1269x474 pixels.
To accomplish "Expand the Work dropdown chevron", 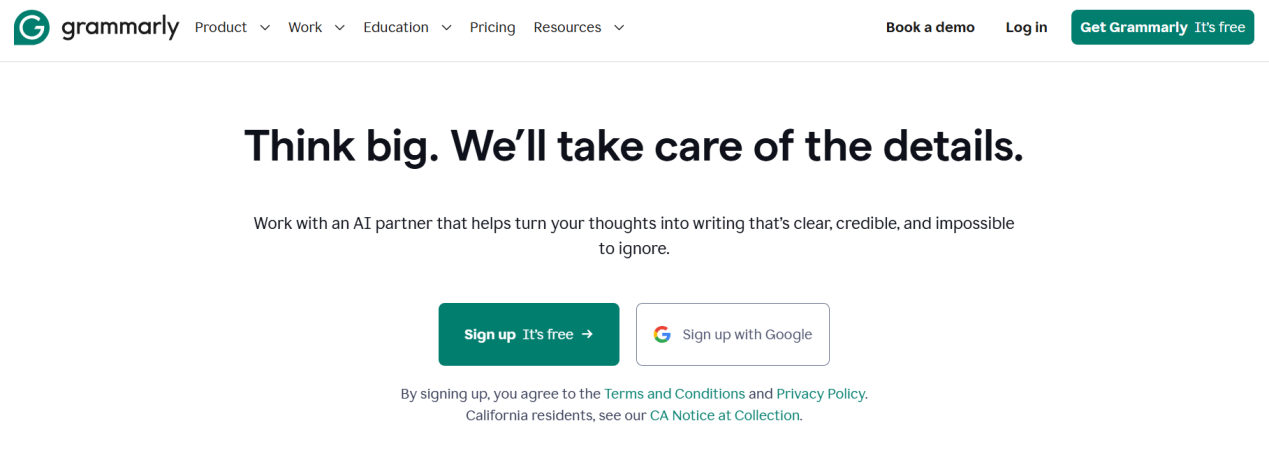I will 339,28.
